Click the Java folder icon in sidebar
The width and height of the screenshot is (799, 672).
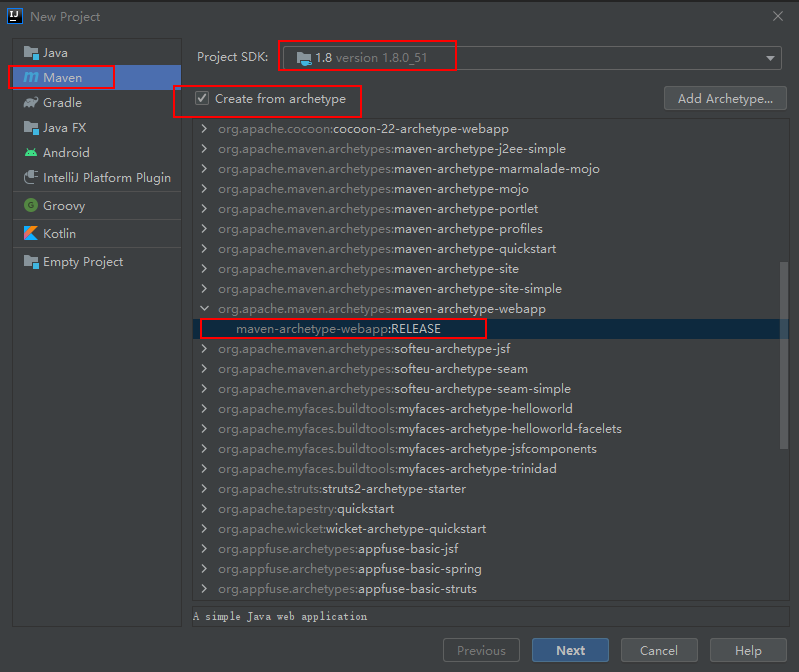point(31,52)
